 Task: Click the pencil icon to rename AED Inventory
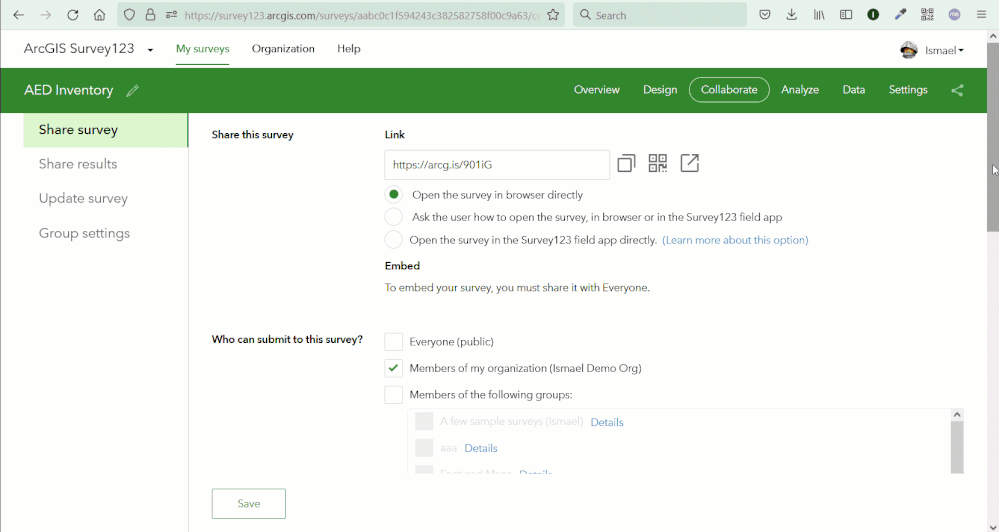tap(133, 91)
